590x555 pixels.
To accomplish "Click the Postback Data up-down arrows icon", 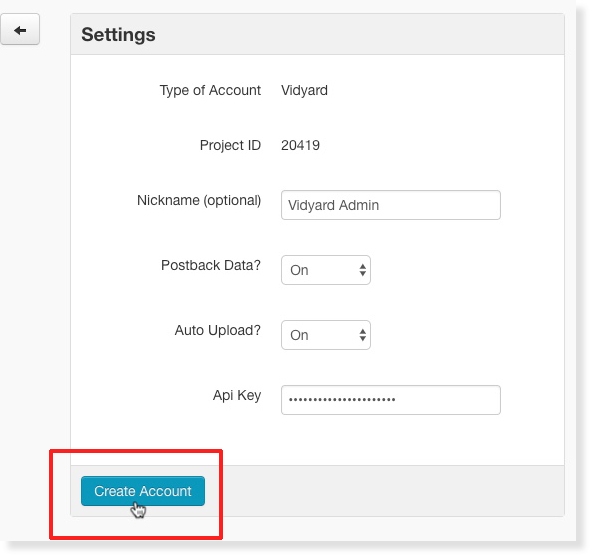I will click(x=362, y=270).
